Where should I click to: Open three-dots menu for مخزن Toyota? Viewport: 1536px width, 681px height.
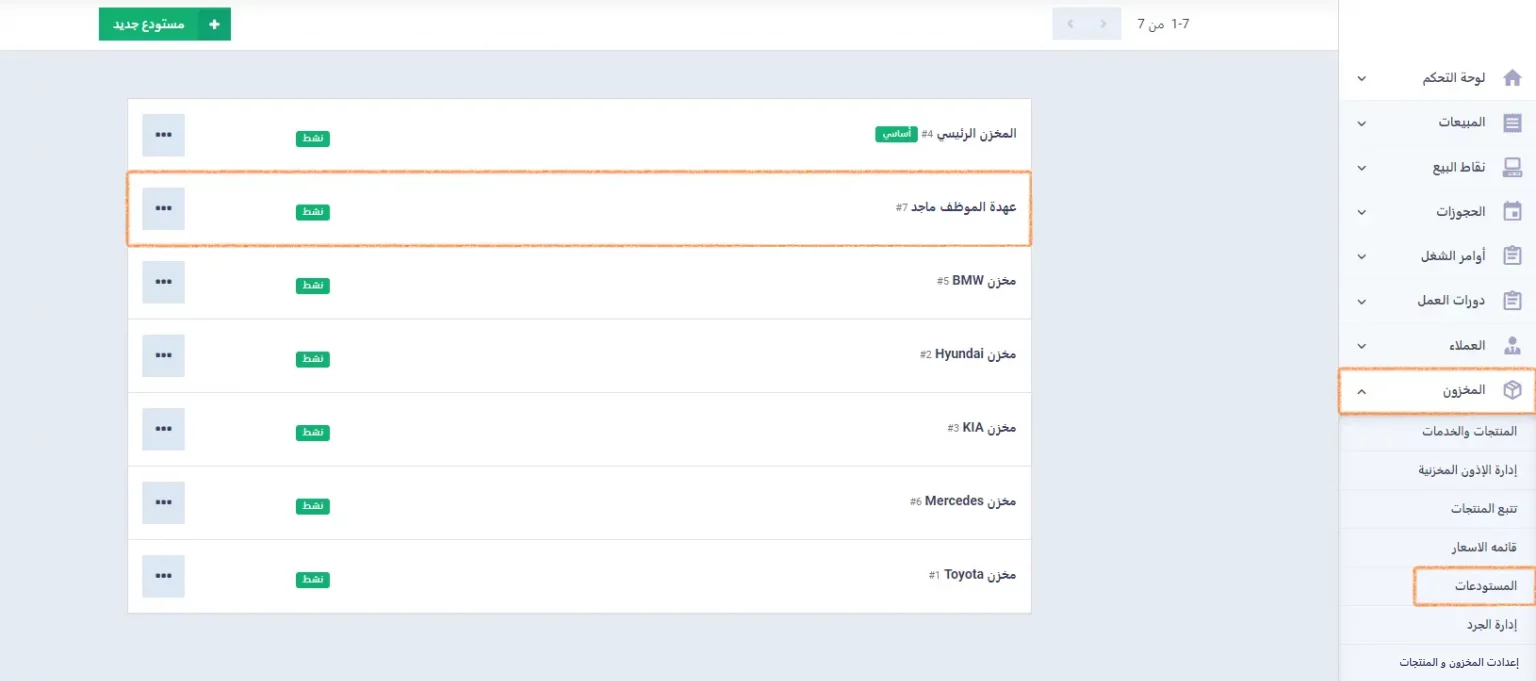point(163,576)
